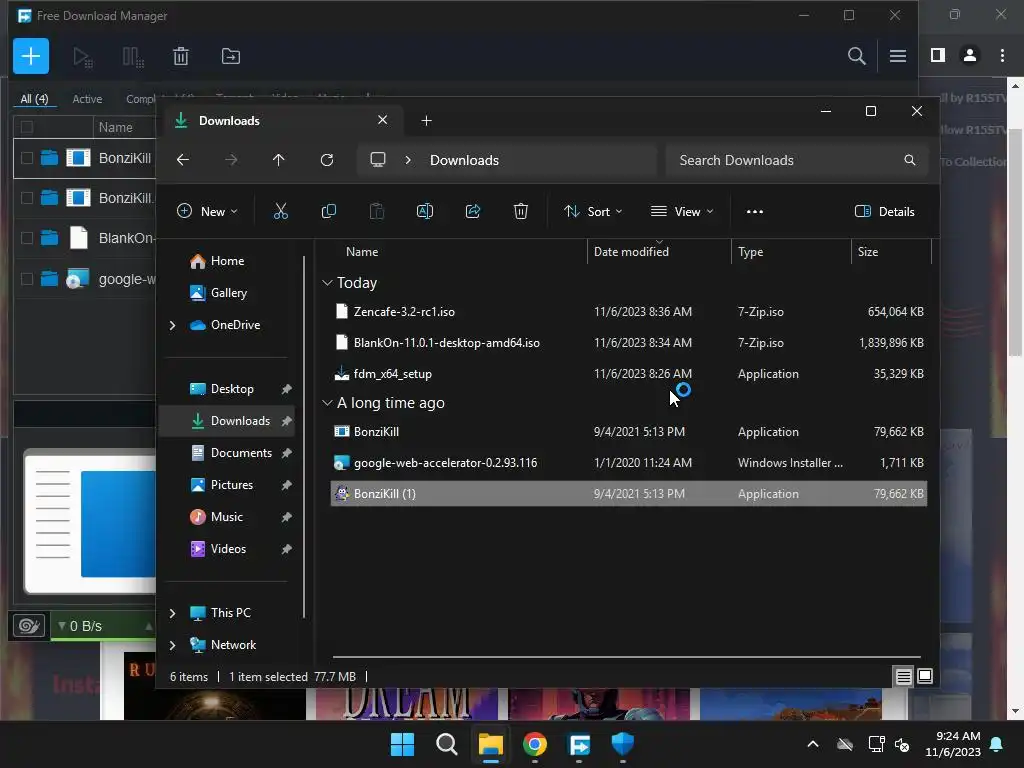
Task: Select the Active tab in Free Download Manager
Action: (x=87, y=99)
